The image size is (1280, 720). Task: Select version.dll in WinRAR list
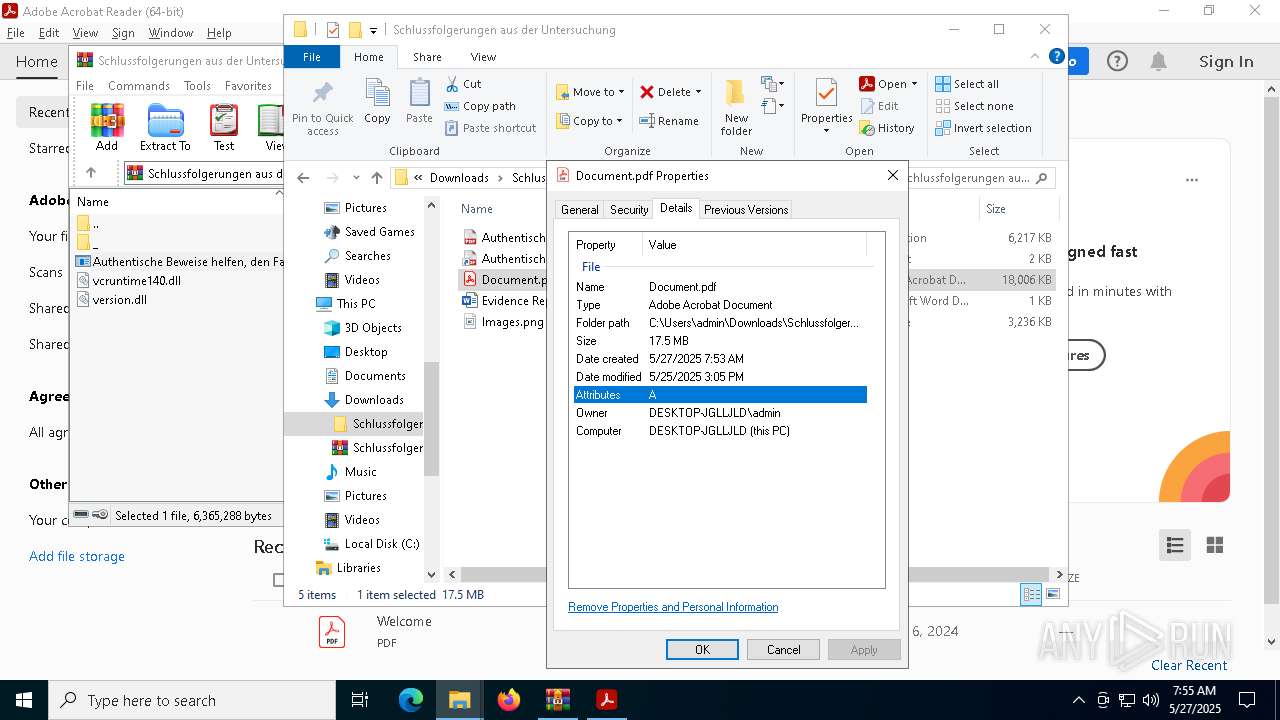[x=120, y=299]
